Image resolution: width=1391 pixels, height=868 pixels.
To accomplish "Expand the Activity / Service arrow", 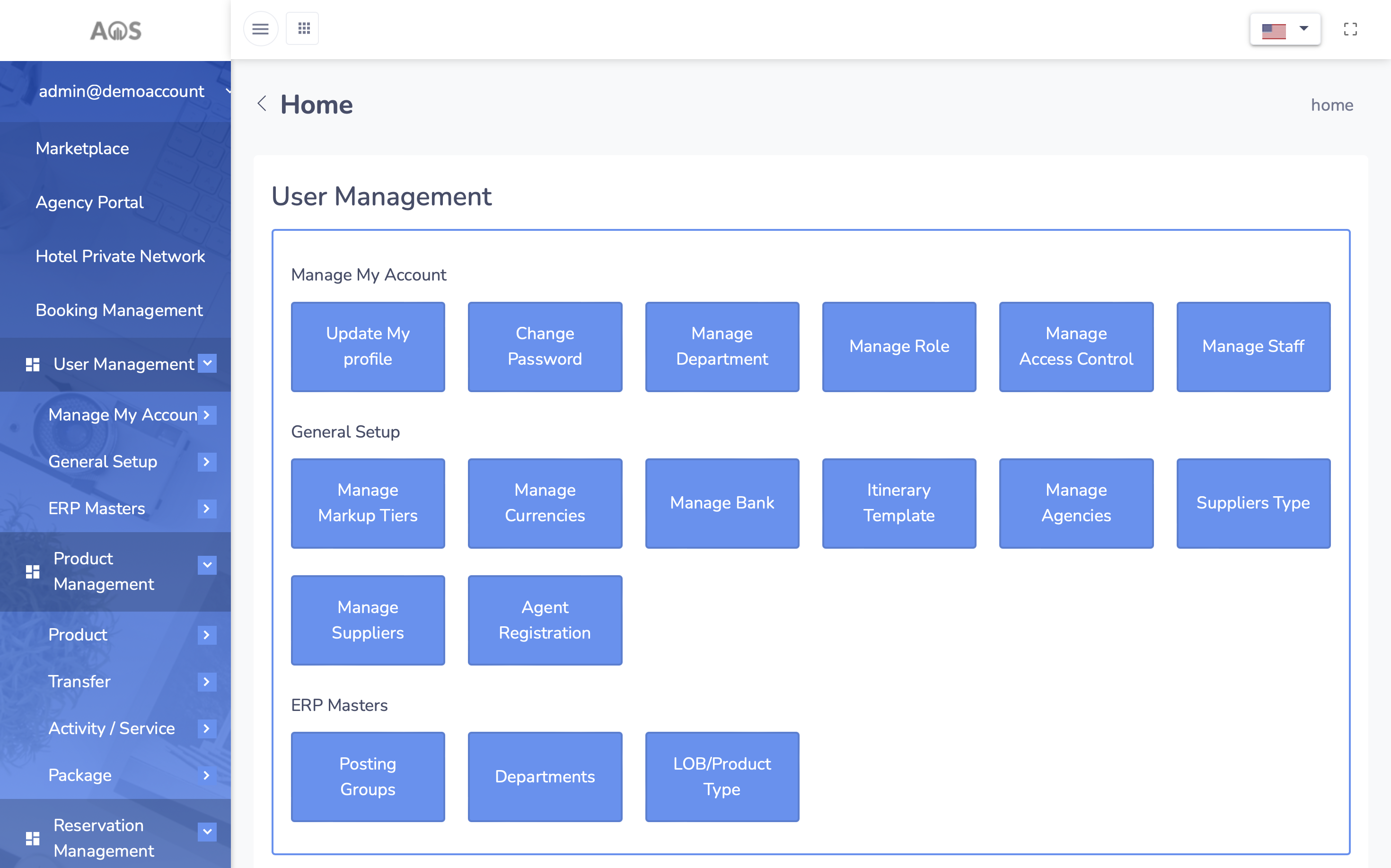I will 207,728.
